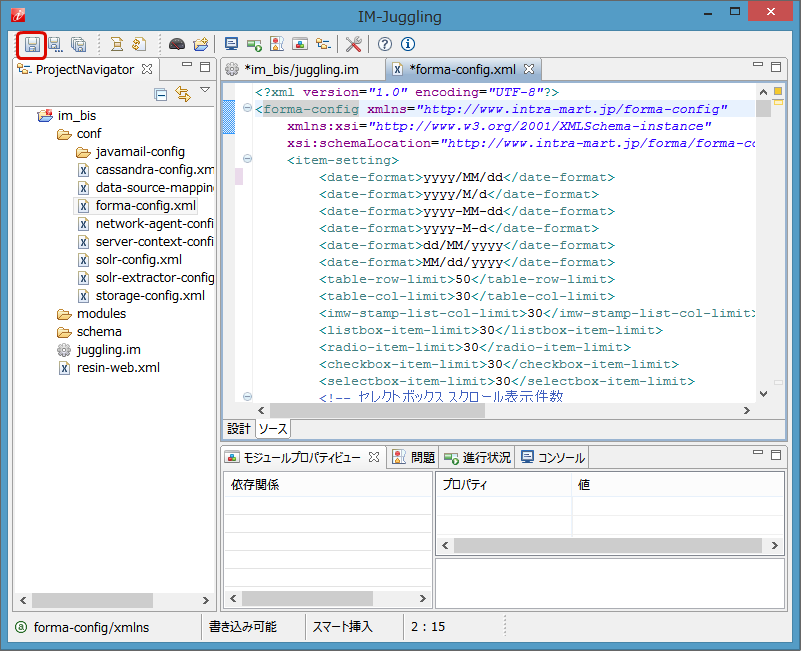Open the ProjectNavigator view menu triangle

[x=205, y=90]
